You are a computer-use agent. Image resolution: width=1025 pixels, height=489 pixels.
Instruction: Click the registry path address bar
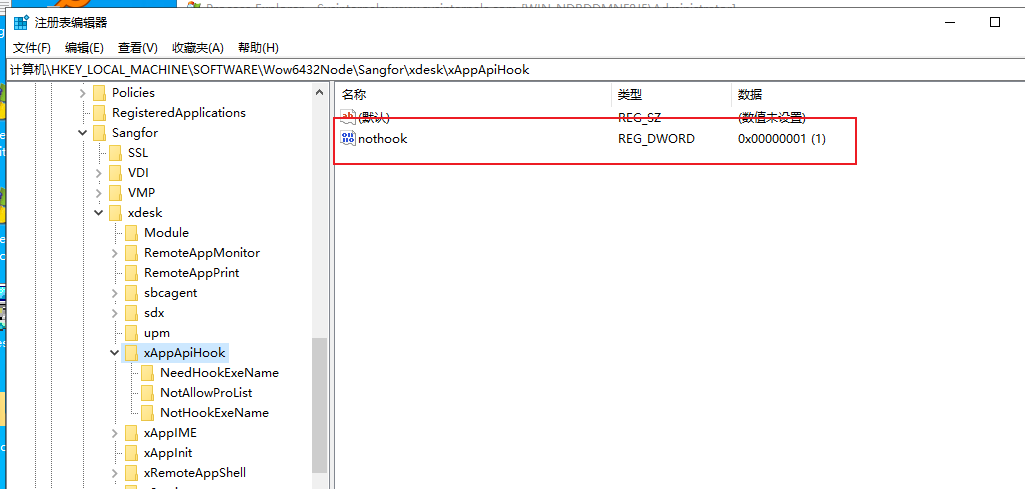click(x=516, y=69)
